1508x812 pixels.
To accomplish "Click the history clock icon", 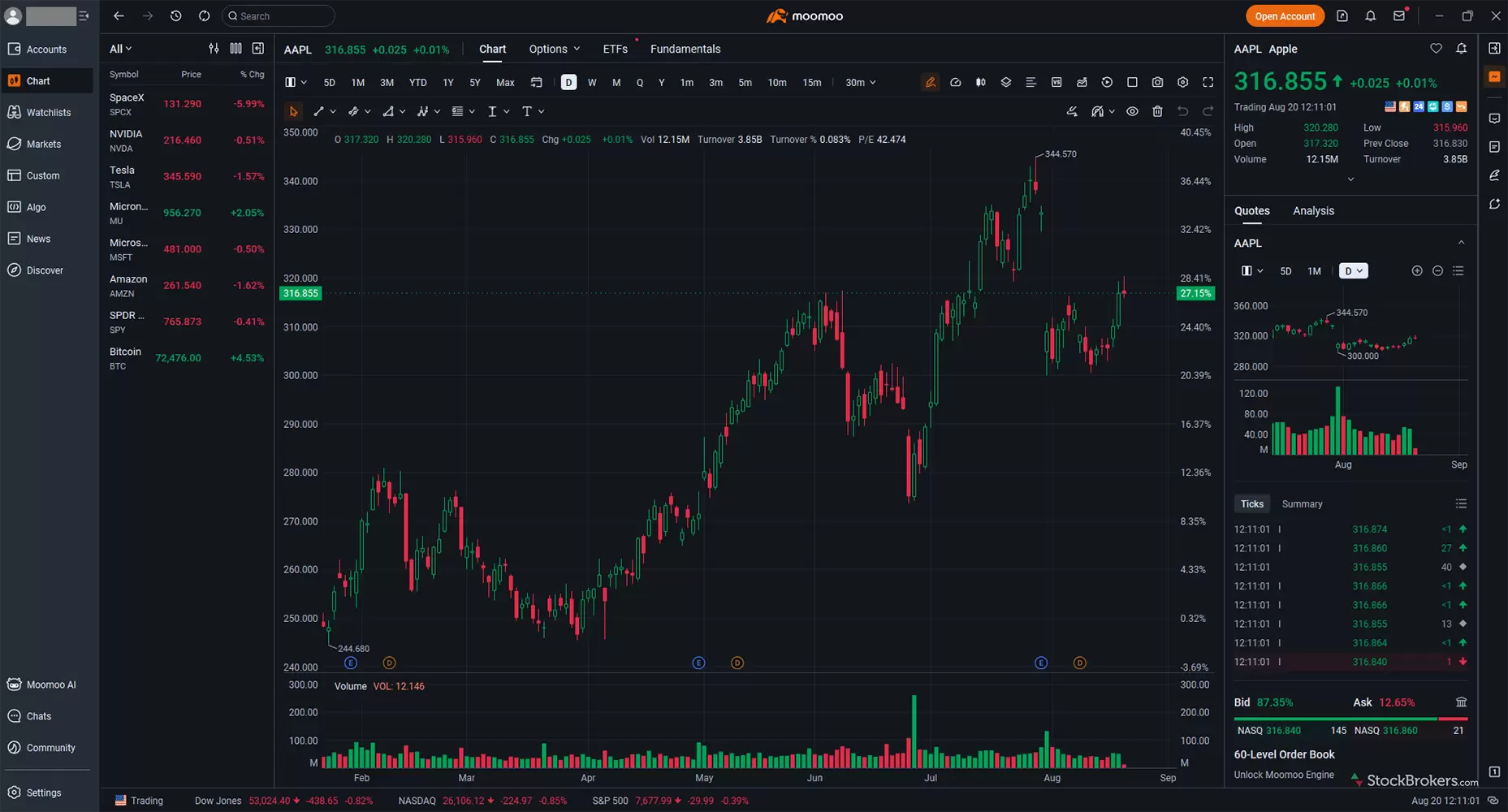I will [175, 16].
